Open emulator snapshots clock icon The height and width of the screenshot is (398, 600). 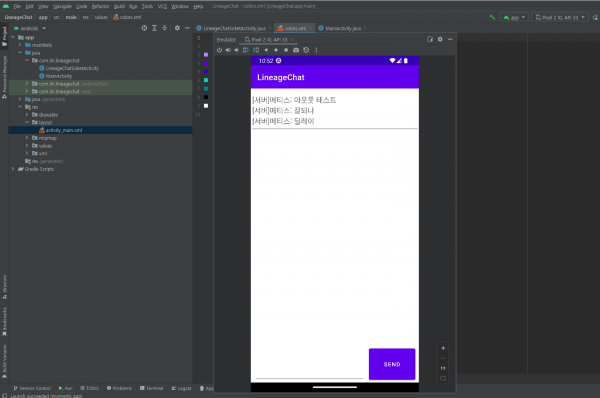tap(306, 50)
